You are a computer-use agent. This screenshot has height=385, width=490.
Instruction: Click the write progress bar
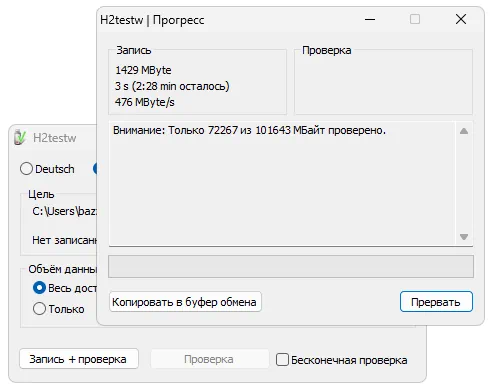pyautogui.click(x=291, y=266)
